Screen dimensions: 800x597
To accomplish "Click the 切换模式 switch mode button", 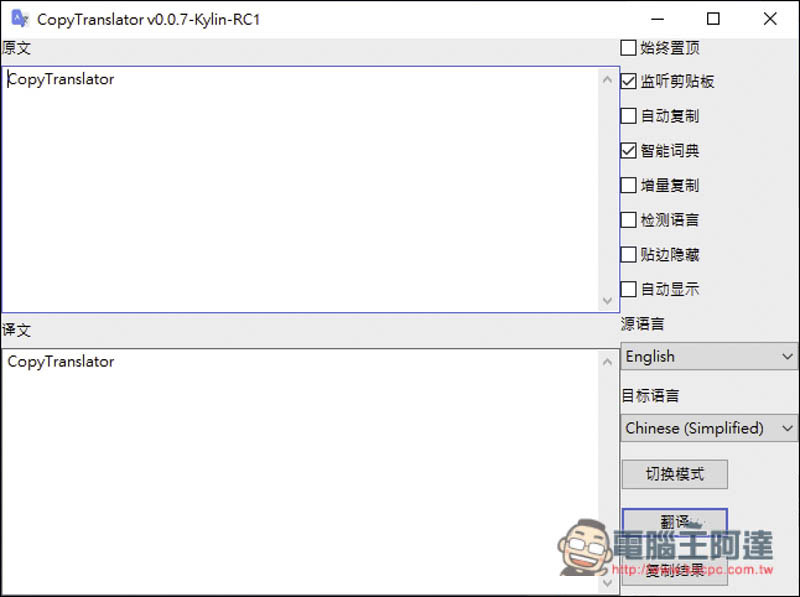I will click(x=674, y=474).
